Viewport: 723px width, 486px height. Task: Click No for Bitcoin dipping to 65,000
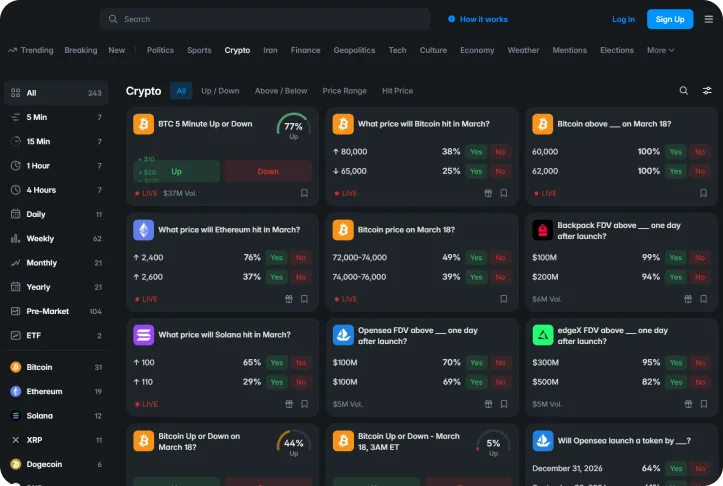pos(500,171)
